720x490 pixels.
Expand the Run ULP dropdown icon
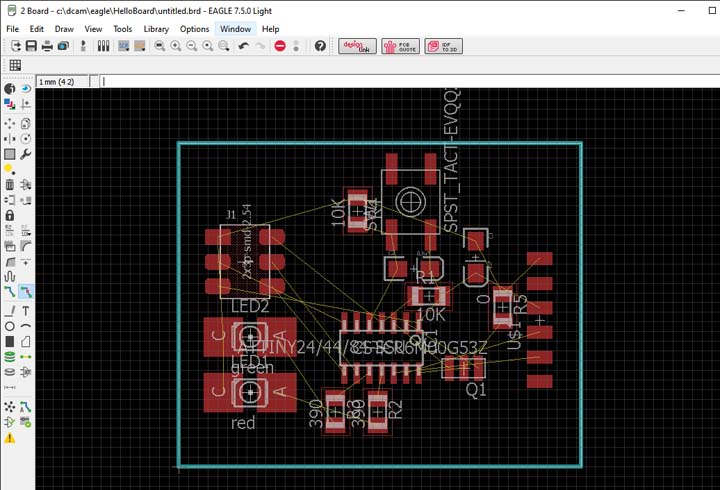tap(140, 46)
